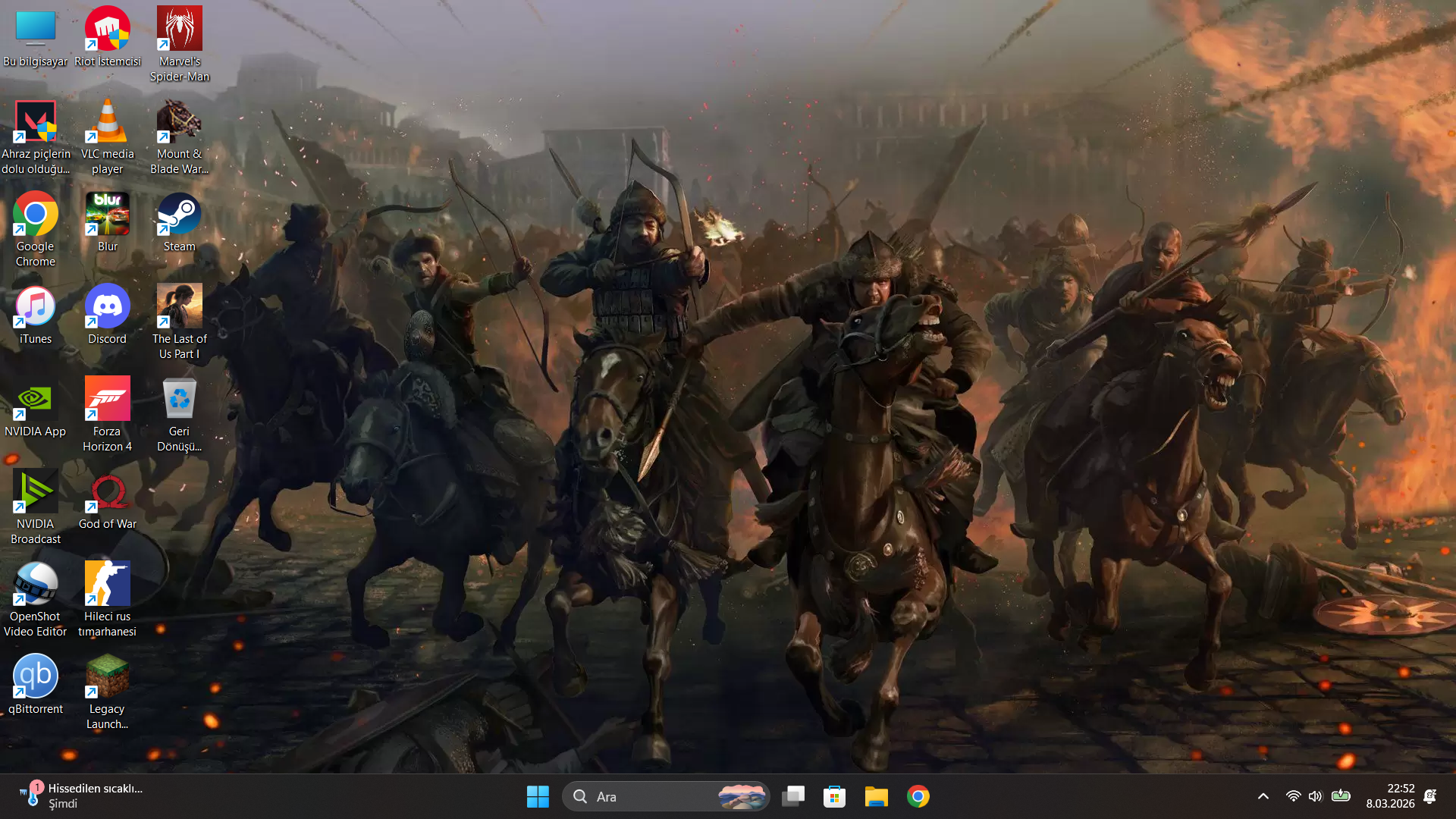Open notification bell in system tray
Screen dimensions: 1456x819
coord(1430,796)
